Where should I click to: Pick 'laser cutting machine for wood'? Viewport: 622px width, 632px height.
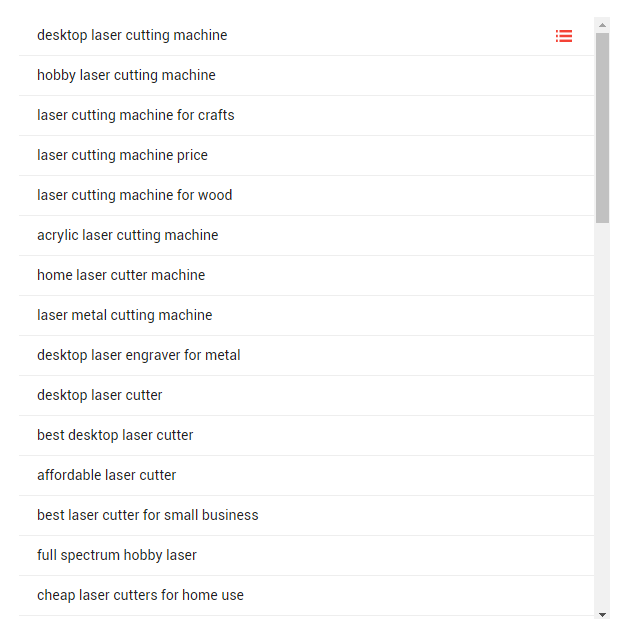coord(134,195)
